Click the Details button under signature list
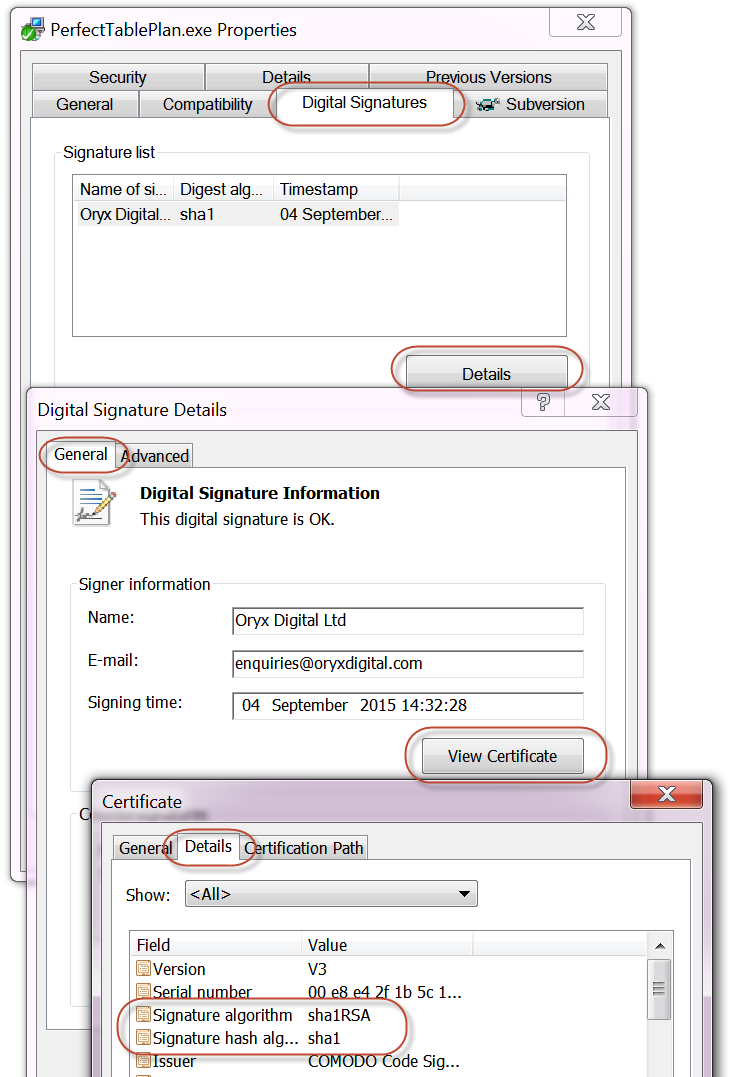This screenshot has height=1077, width=730. [486, 374]
